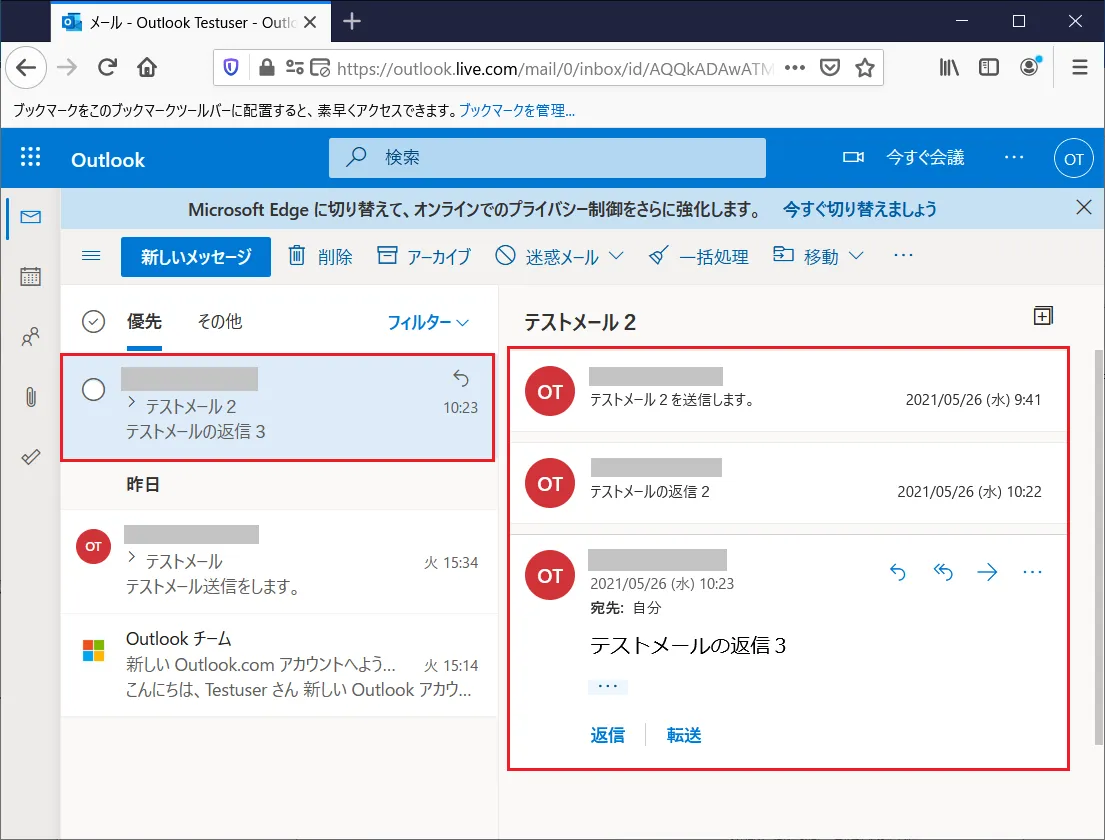1105x840 pixels.
Task: Open the フィルター filter dropdown
Action: [x=428, y=323]
